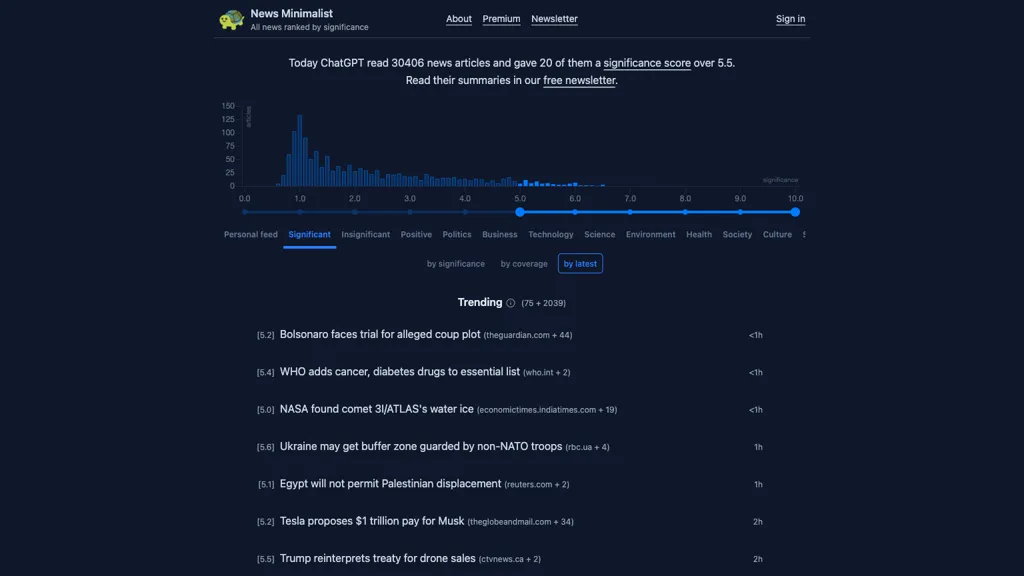Select the by latest sort option

[x=580, y=264]
